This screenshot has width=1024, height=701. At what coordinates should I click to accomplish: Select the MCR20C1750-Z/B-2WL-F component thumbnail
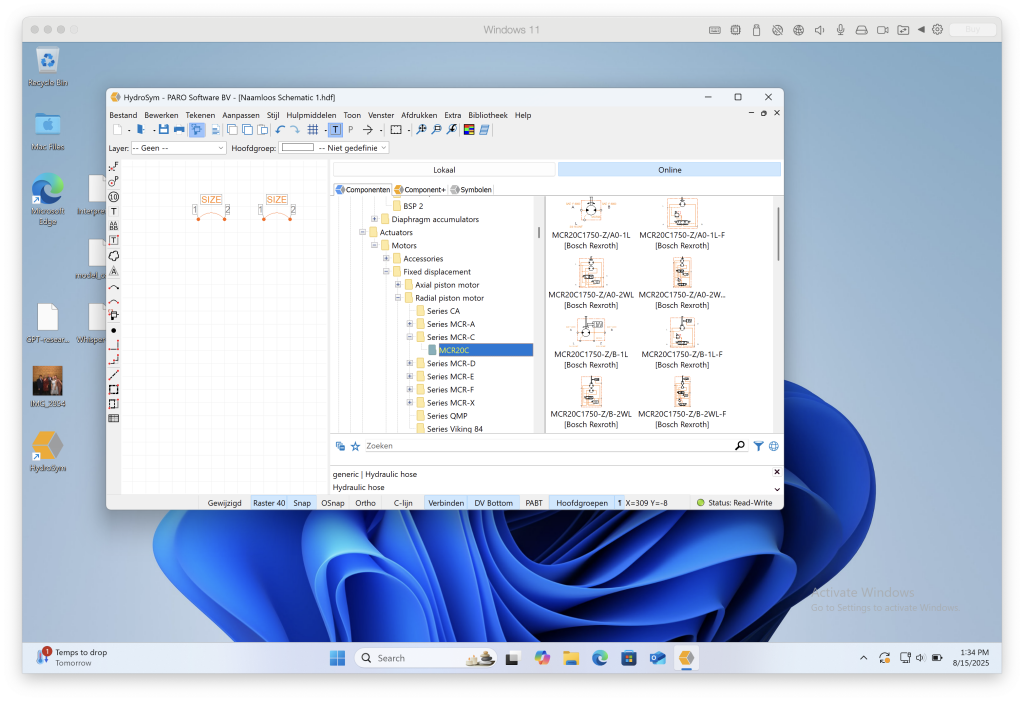(x=682, y=392)
